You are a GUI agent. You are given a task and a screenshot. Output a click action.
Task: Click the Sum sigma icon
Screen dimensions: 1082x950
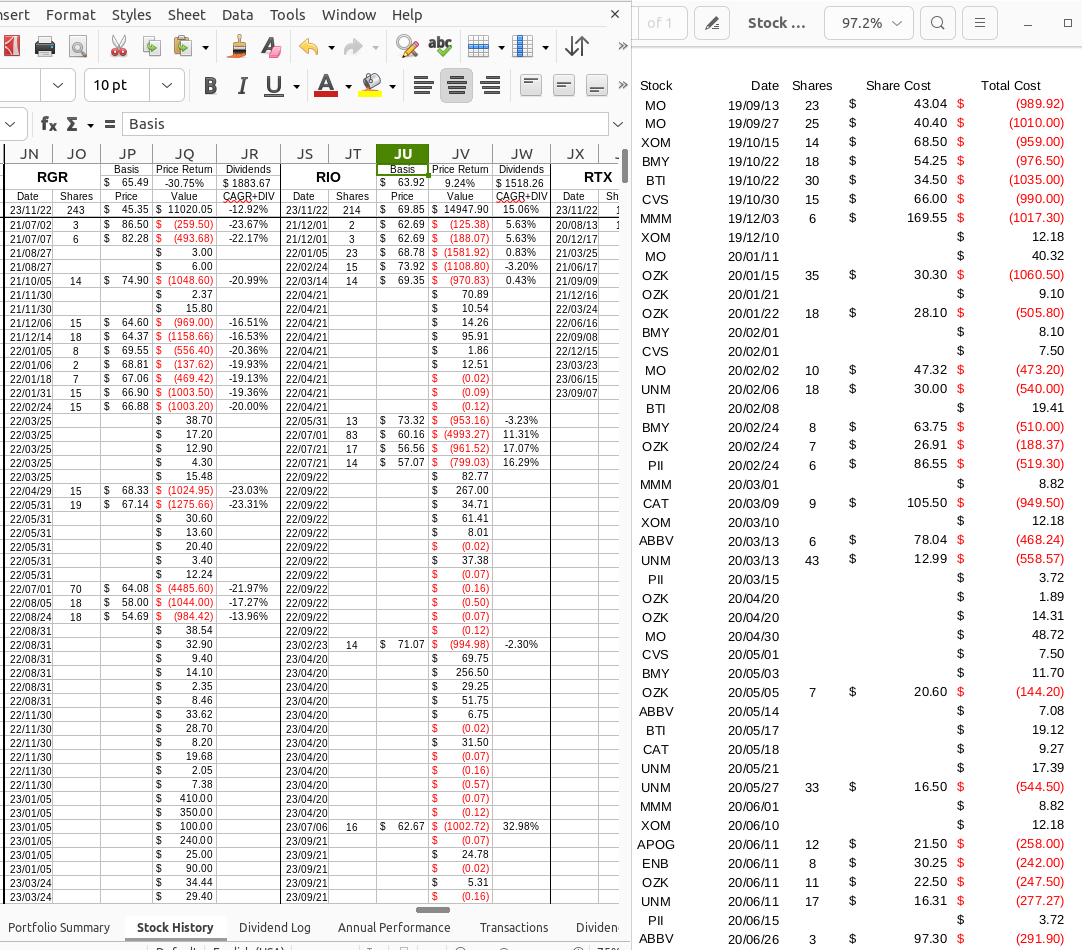[72, 124]
